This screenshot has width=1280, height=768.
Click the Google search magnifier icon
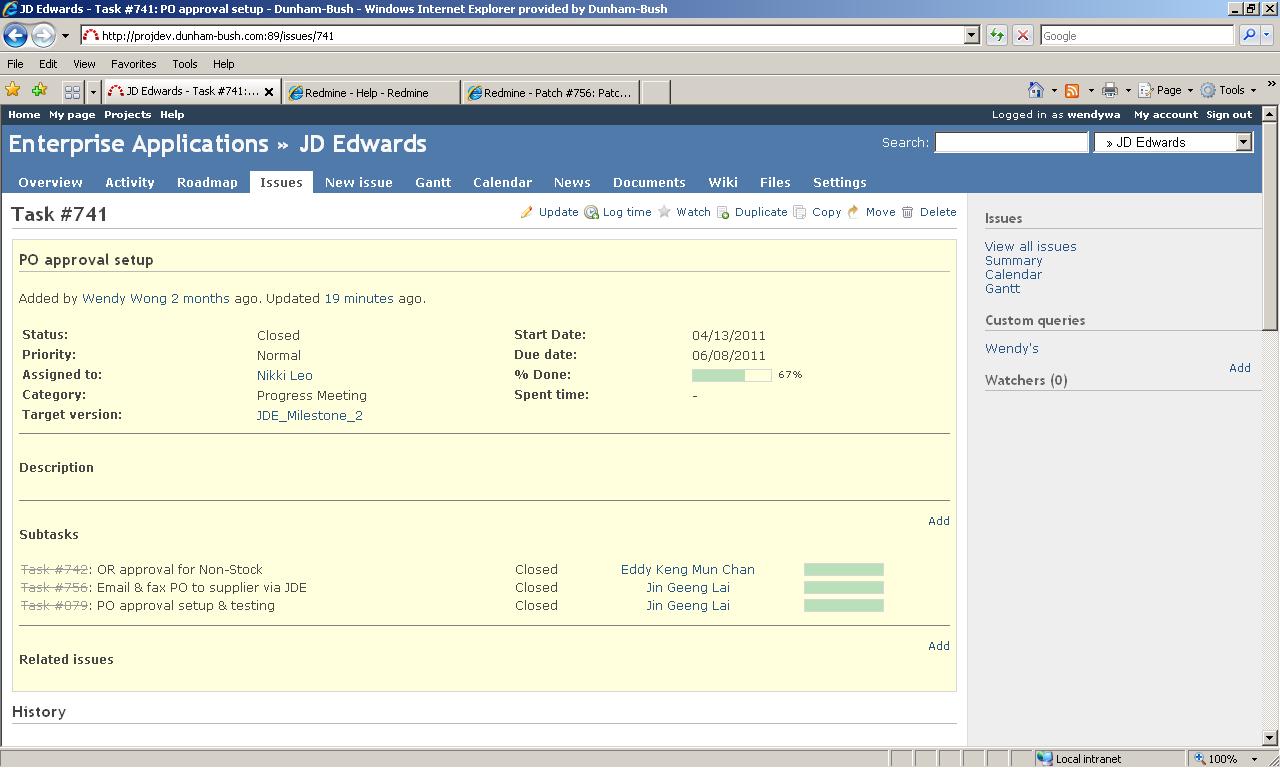click(x=1248, y=35)
